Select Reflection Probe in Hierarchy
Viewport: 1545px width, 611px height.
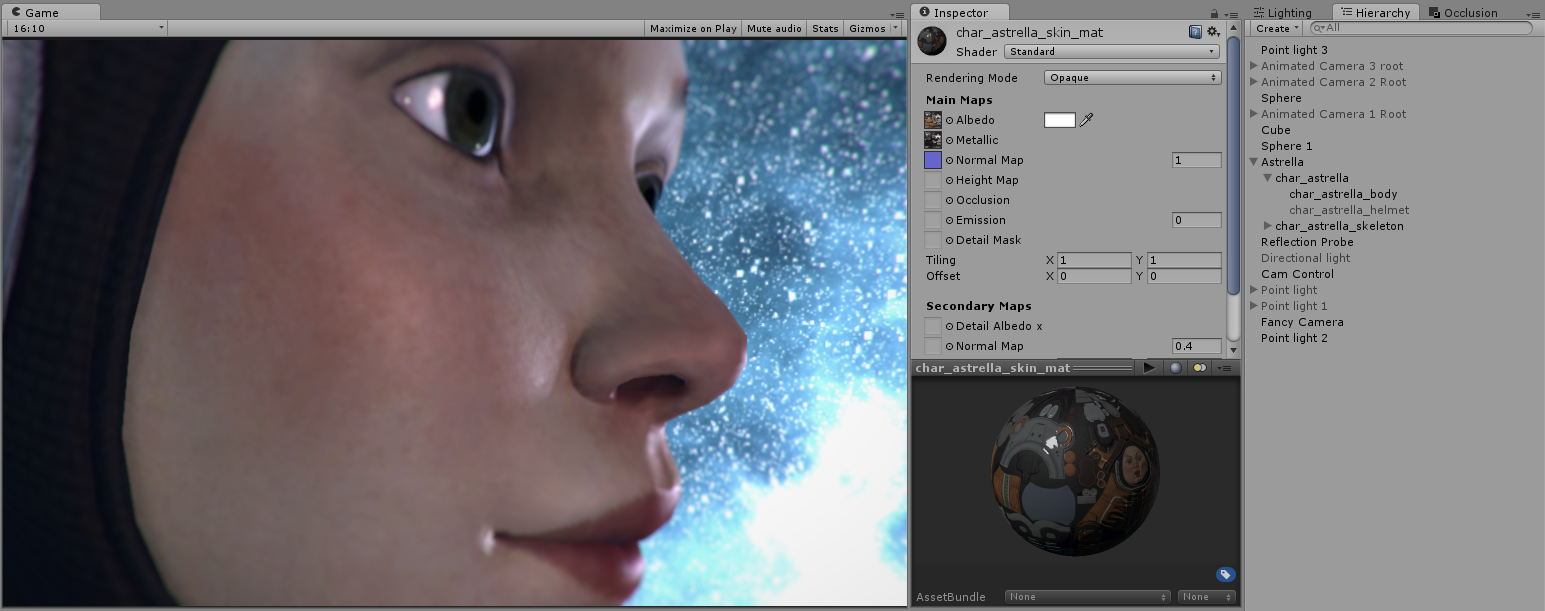1307,242
